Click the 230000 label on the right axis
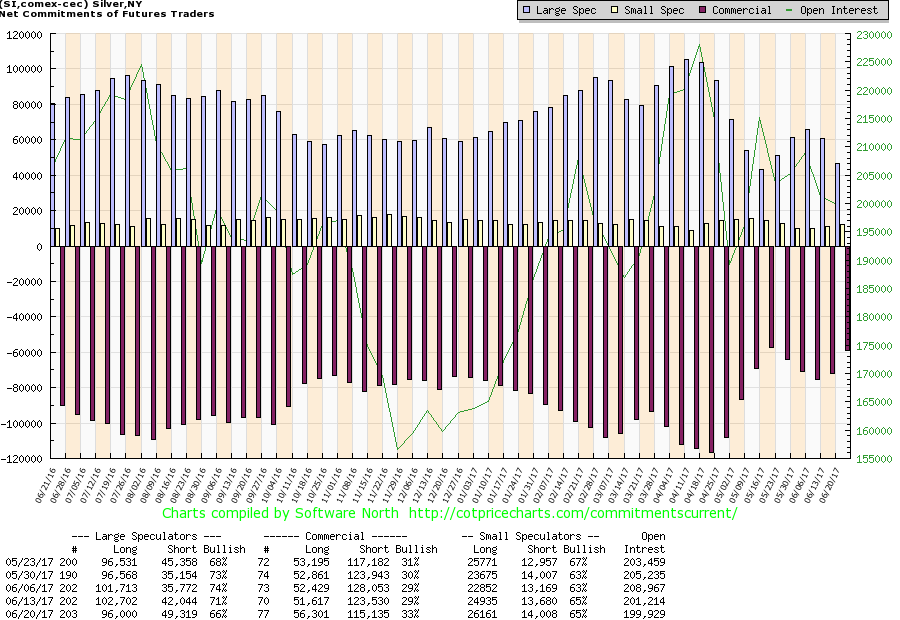Viewport: 900px width, 620px height. (871, 34)
